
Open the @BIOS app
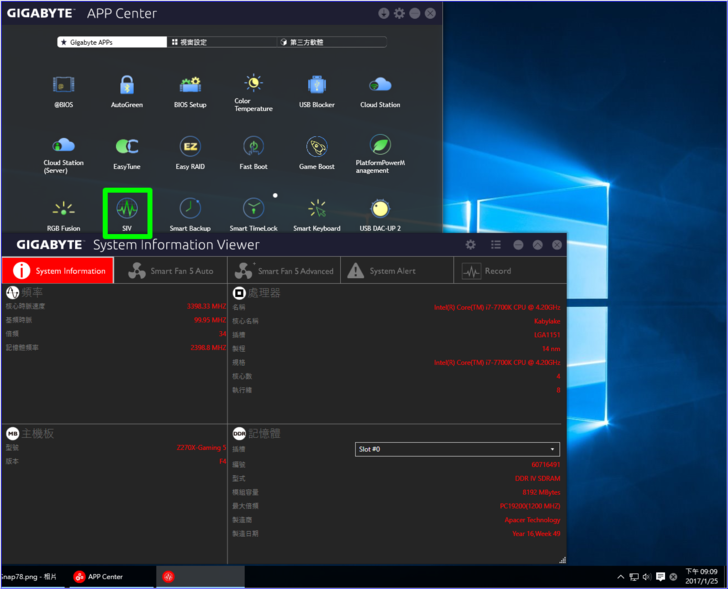(x=63, y=86)
